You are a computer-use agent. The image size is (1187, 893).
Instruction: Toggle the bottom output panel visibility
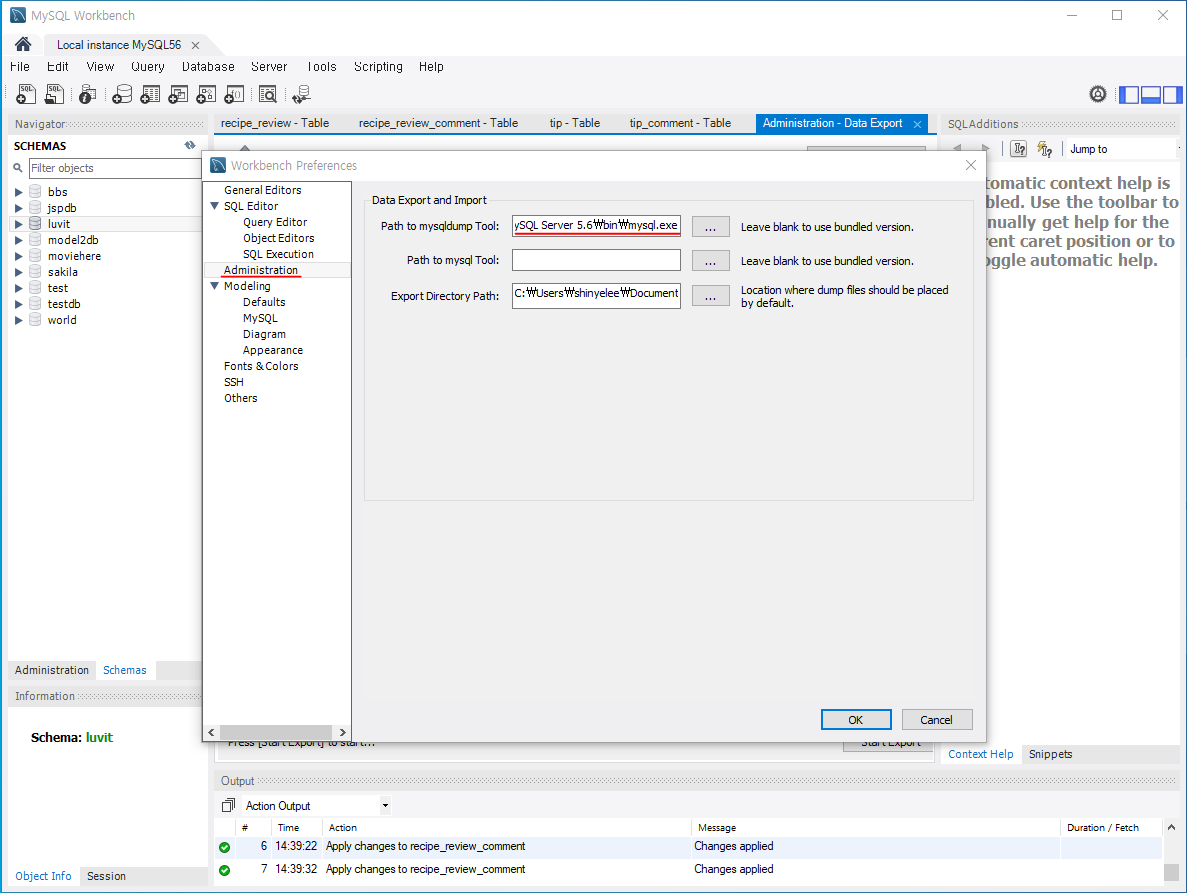click(x=1151, y=95)
